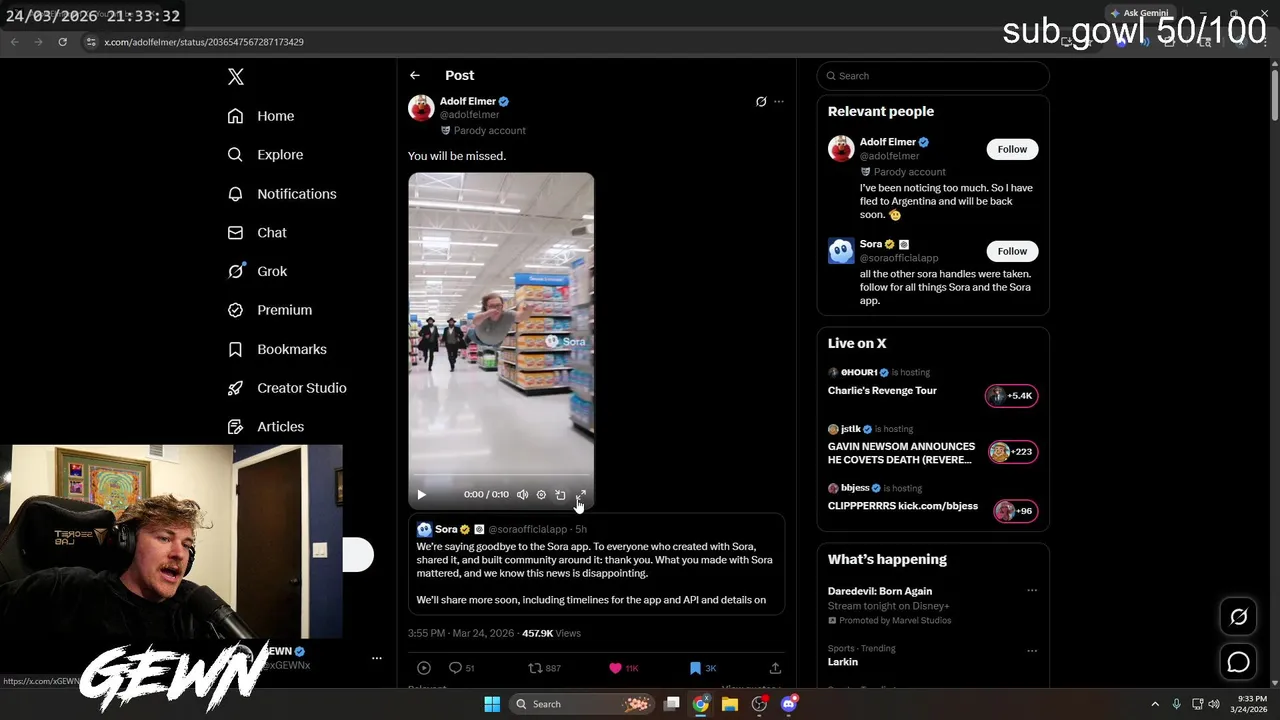The width and height of the screenshot is (1280, 720).
Task: Open the Explore page
Action: point(265,155)
